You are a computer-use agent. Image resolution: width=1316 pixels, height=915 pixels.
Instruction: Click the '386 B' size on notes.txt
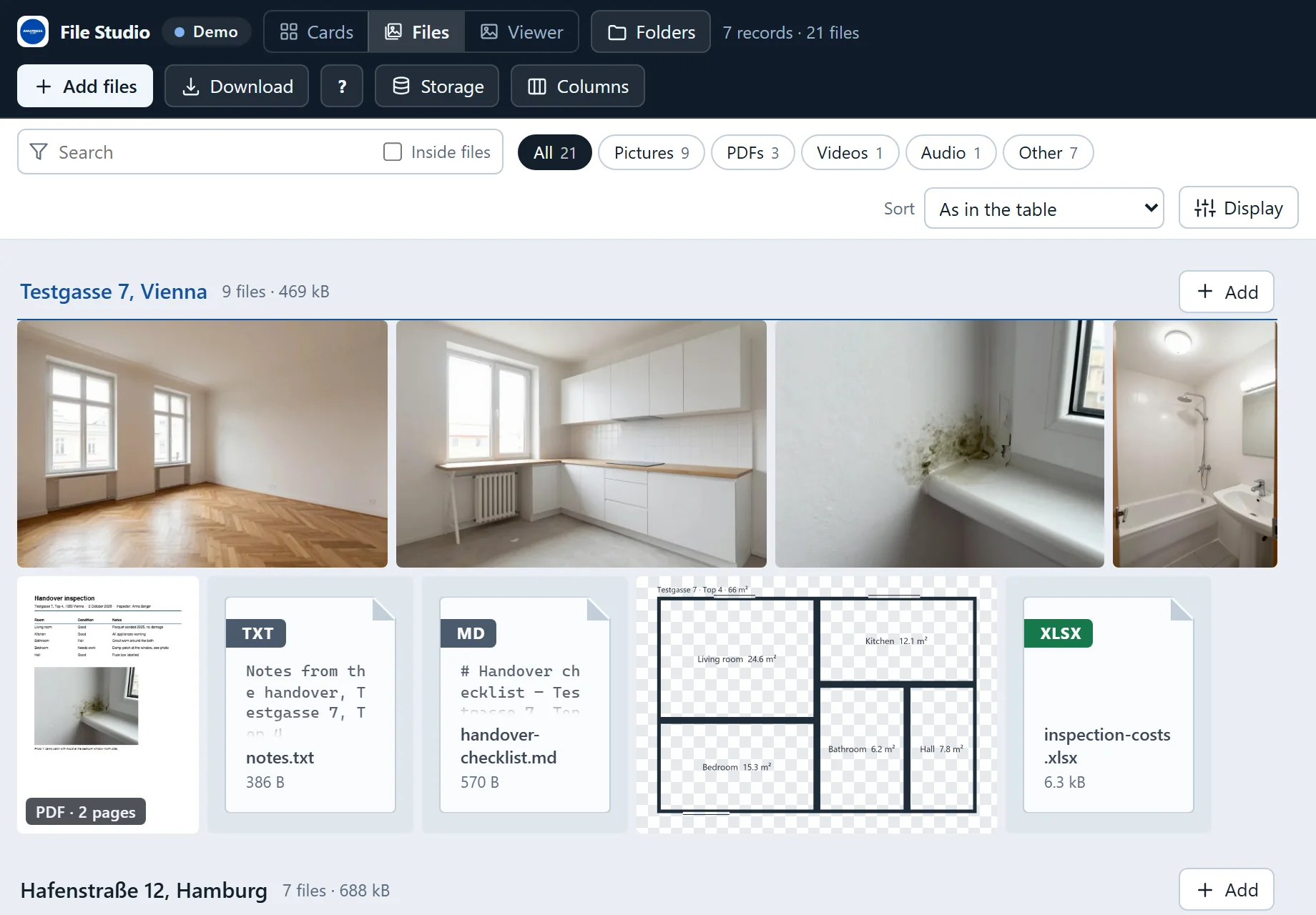265,782
